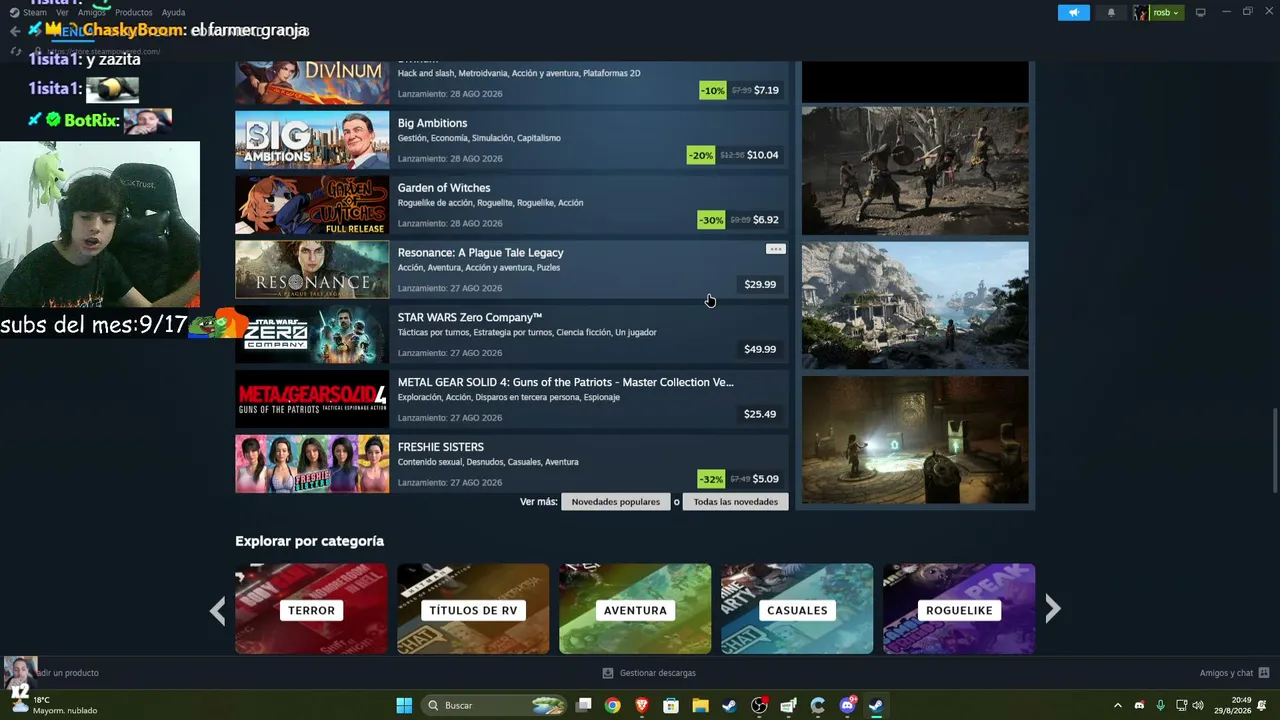Screen dimensions: 1280x720
Task: Open the Big Ambitions game thumbnail
Action: point(312,140)
